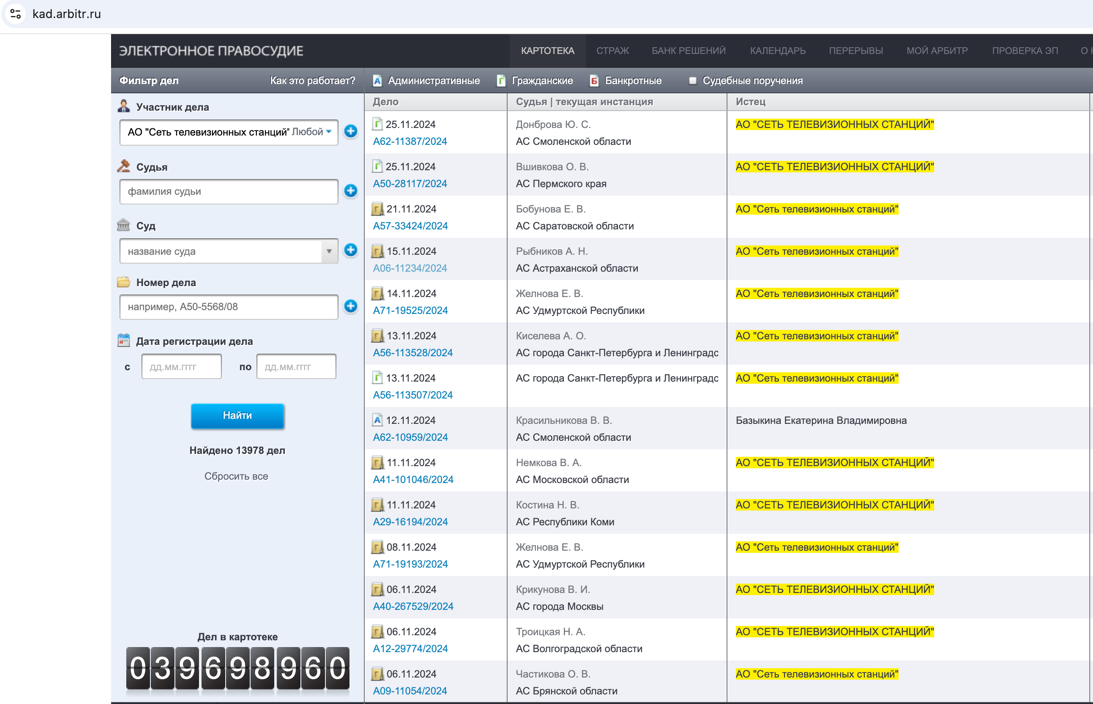The height and width of the screenshot is (704, 1093).
Task: Open the ПРОВЕРКА ЭП tab
Action: pos(1025,51)
